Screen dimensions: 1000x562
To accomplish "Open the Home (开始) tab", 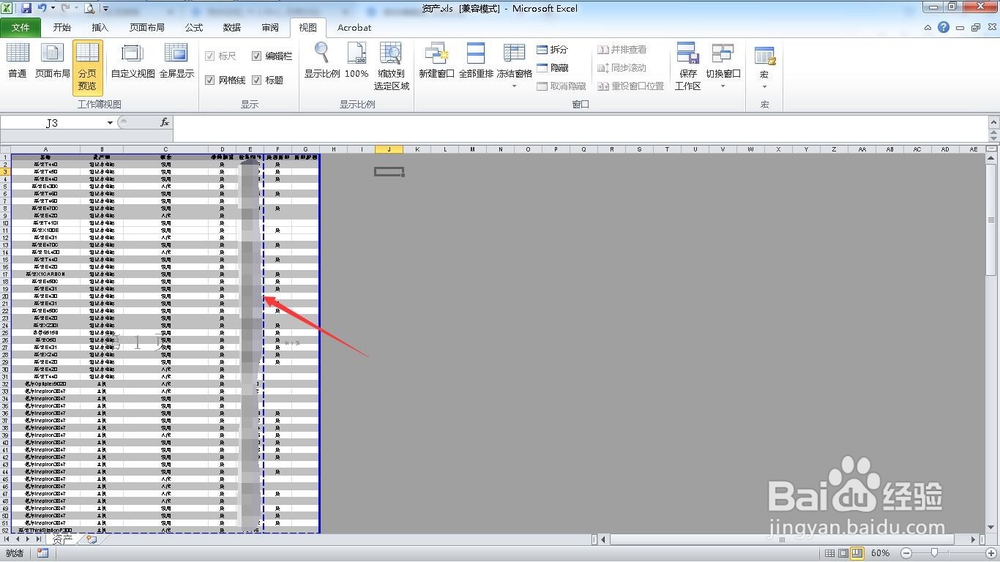I will 62,27.
